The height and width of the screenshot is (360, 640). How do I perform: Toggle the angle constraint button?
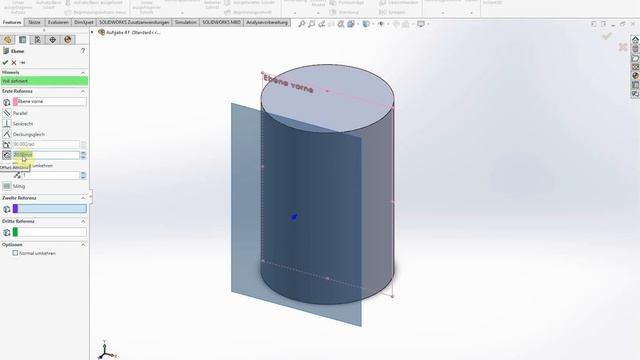[7, 144]
